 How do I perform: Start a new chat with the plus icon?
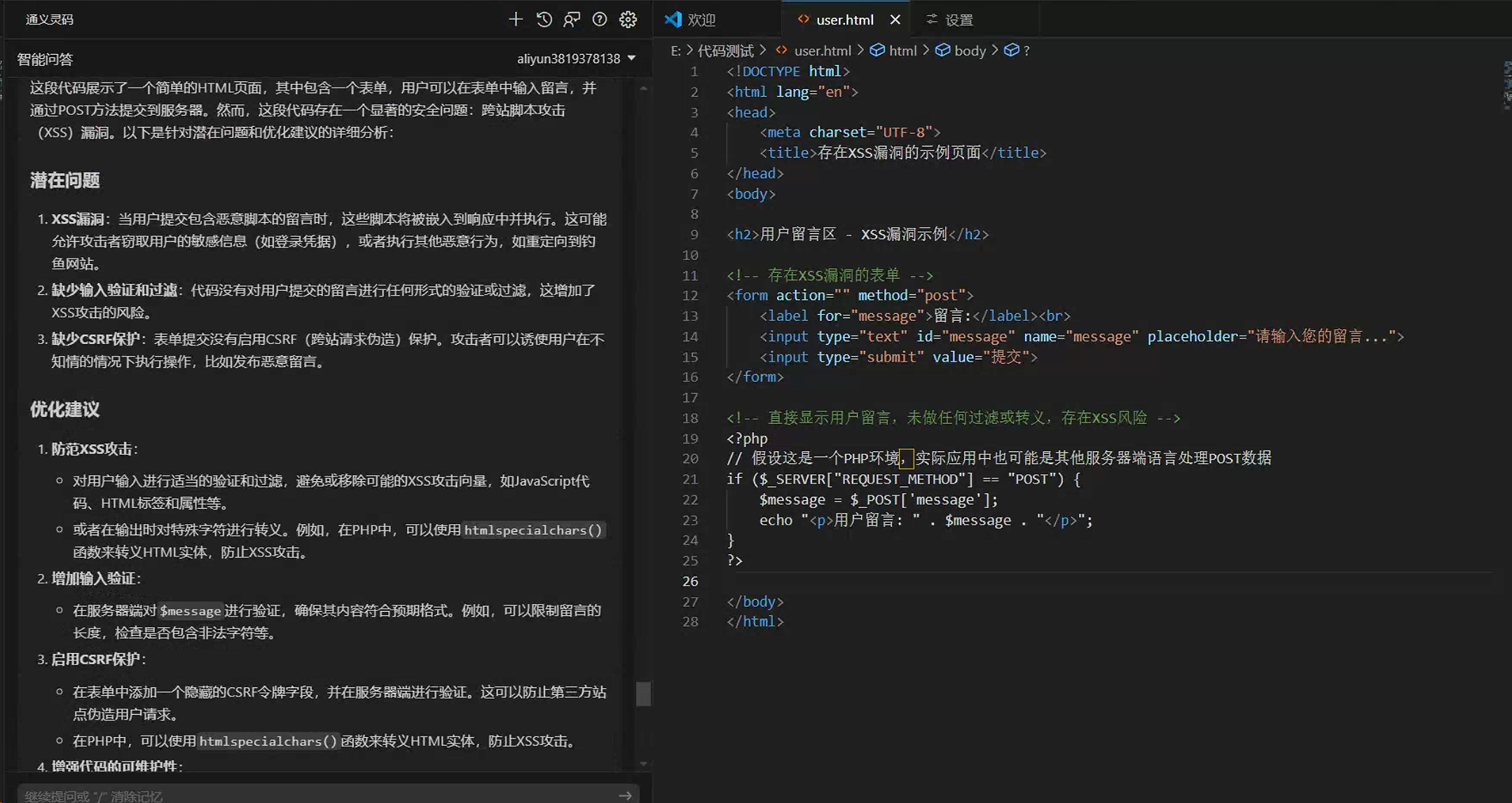[515, 20]
